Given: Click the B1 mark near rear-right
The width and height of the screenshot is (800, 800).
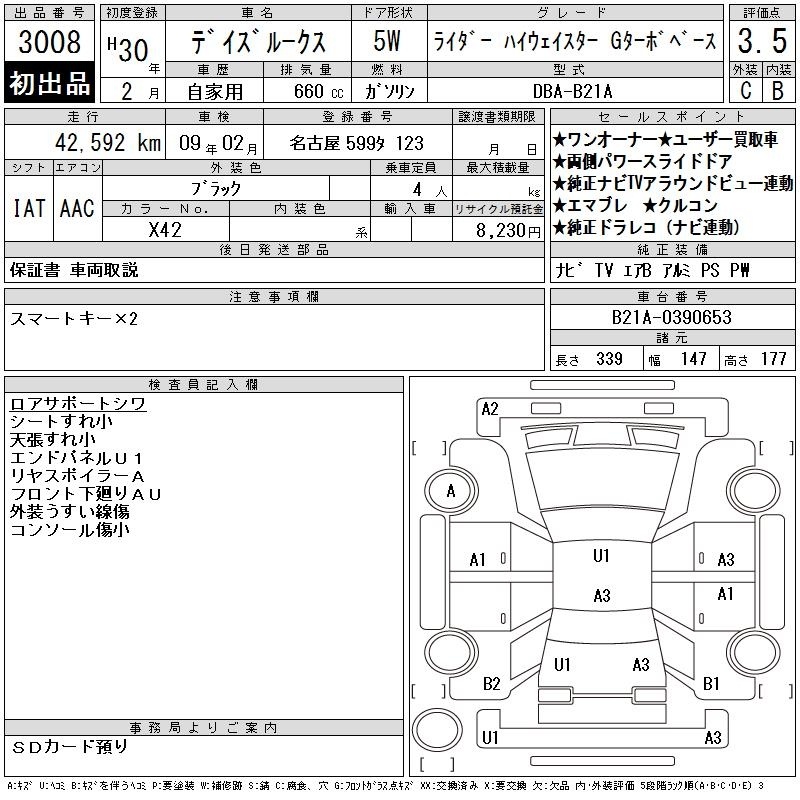Looking at the screenshot, I should pos(711,684).
